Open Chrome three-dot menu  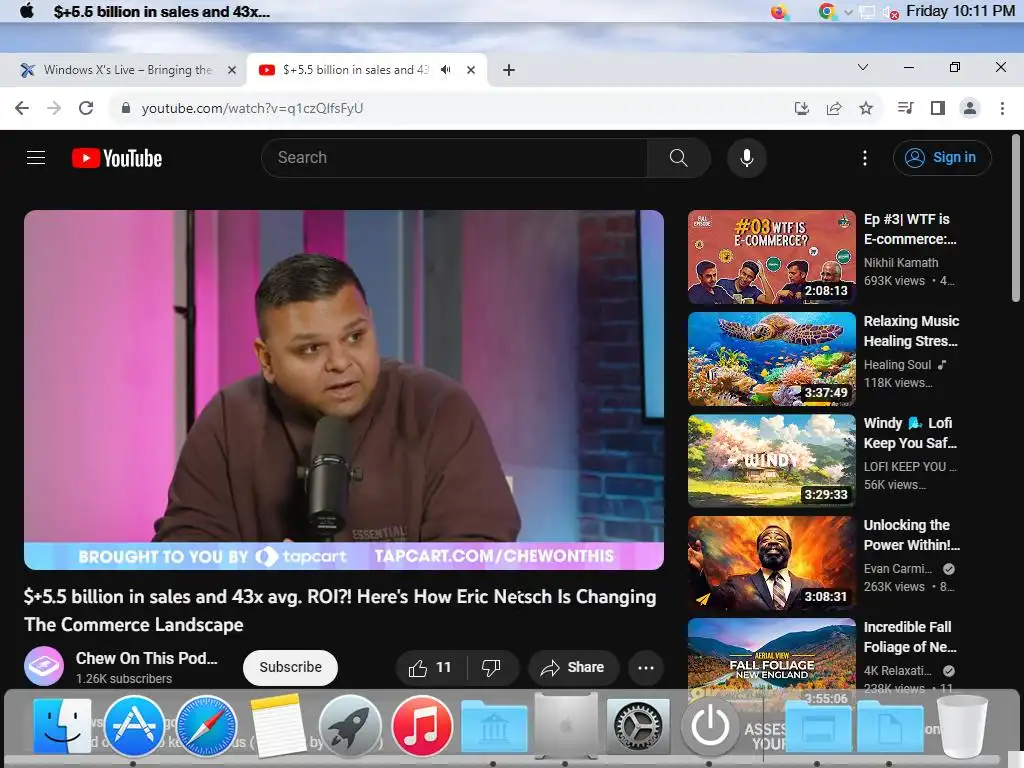coord(1002,108)
